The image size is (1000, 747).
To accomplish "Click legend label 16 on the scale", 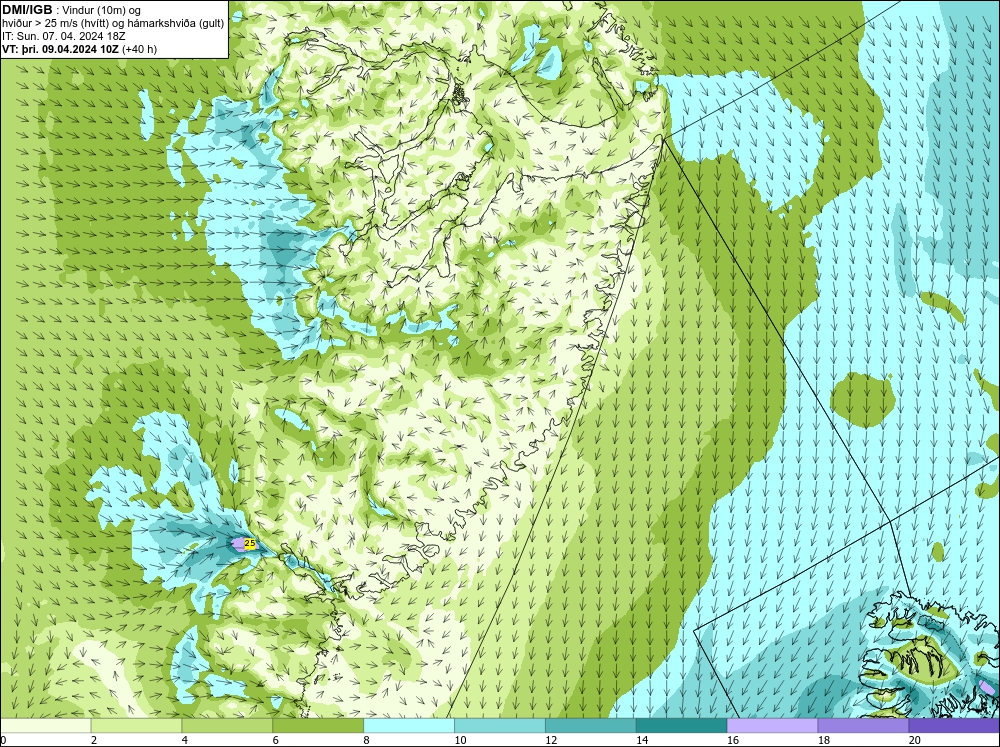I will point(733,740).
